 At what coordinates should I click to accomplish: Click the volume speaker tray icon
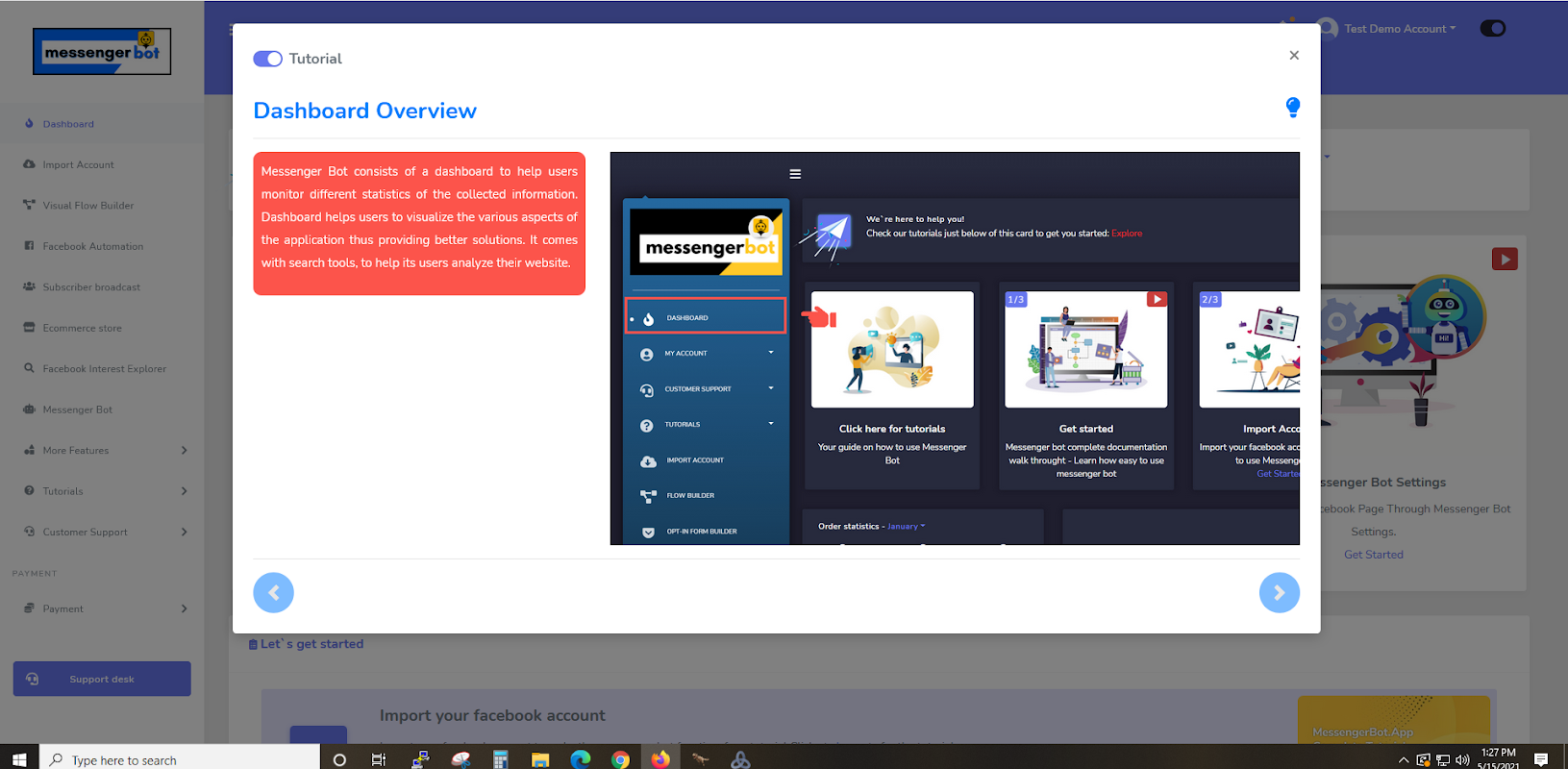click(1462, 759)
